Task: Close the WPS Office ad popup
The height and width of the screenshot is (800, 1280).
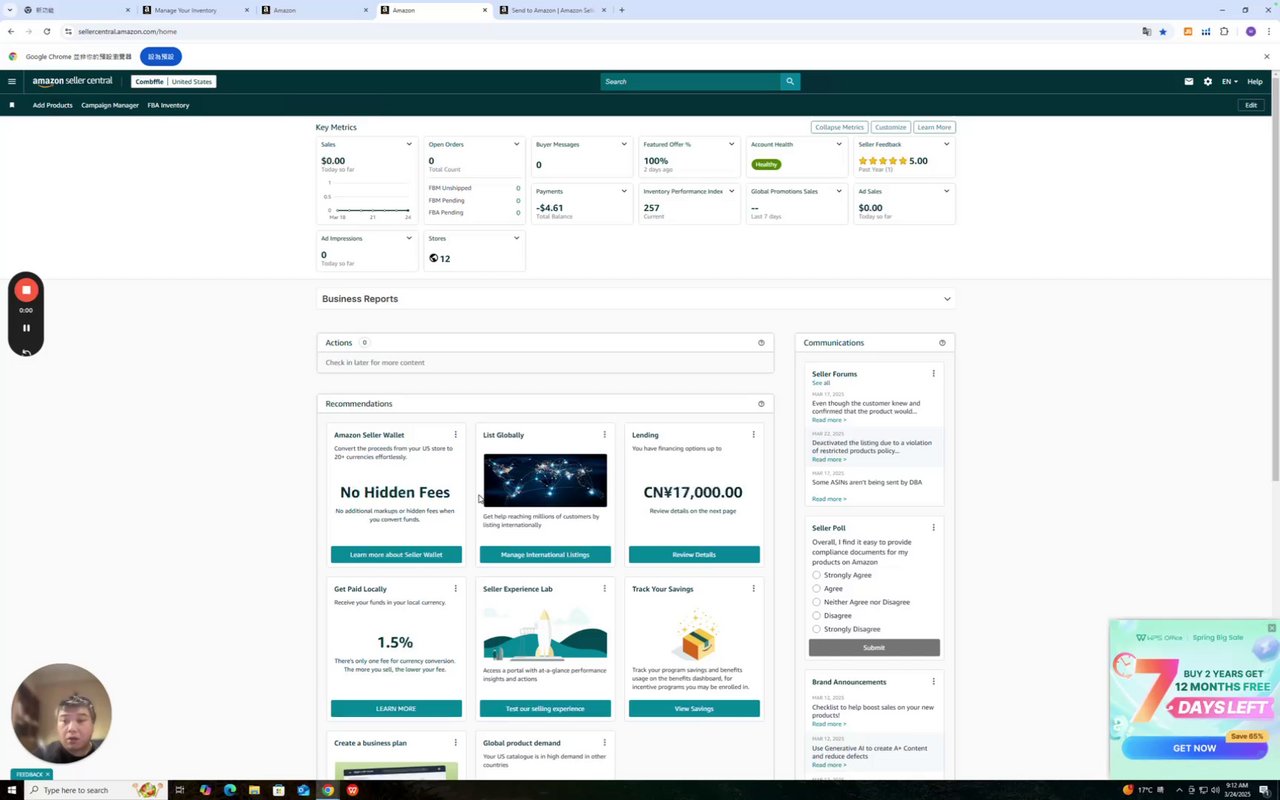Action: click(x=1272, y=628)
